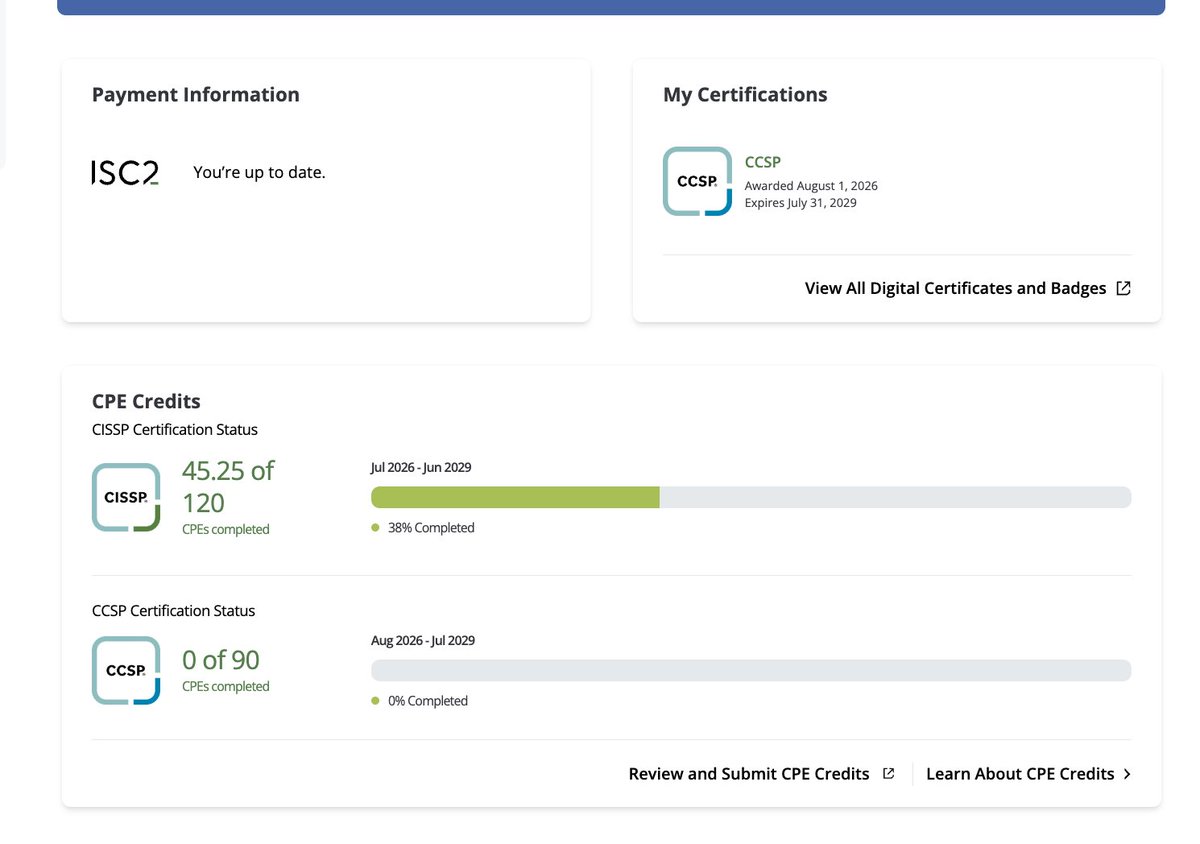Click the CCSP badge icon in CPE Credits
The image size is (1200, 844).
(126, 670)
